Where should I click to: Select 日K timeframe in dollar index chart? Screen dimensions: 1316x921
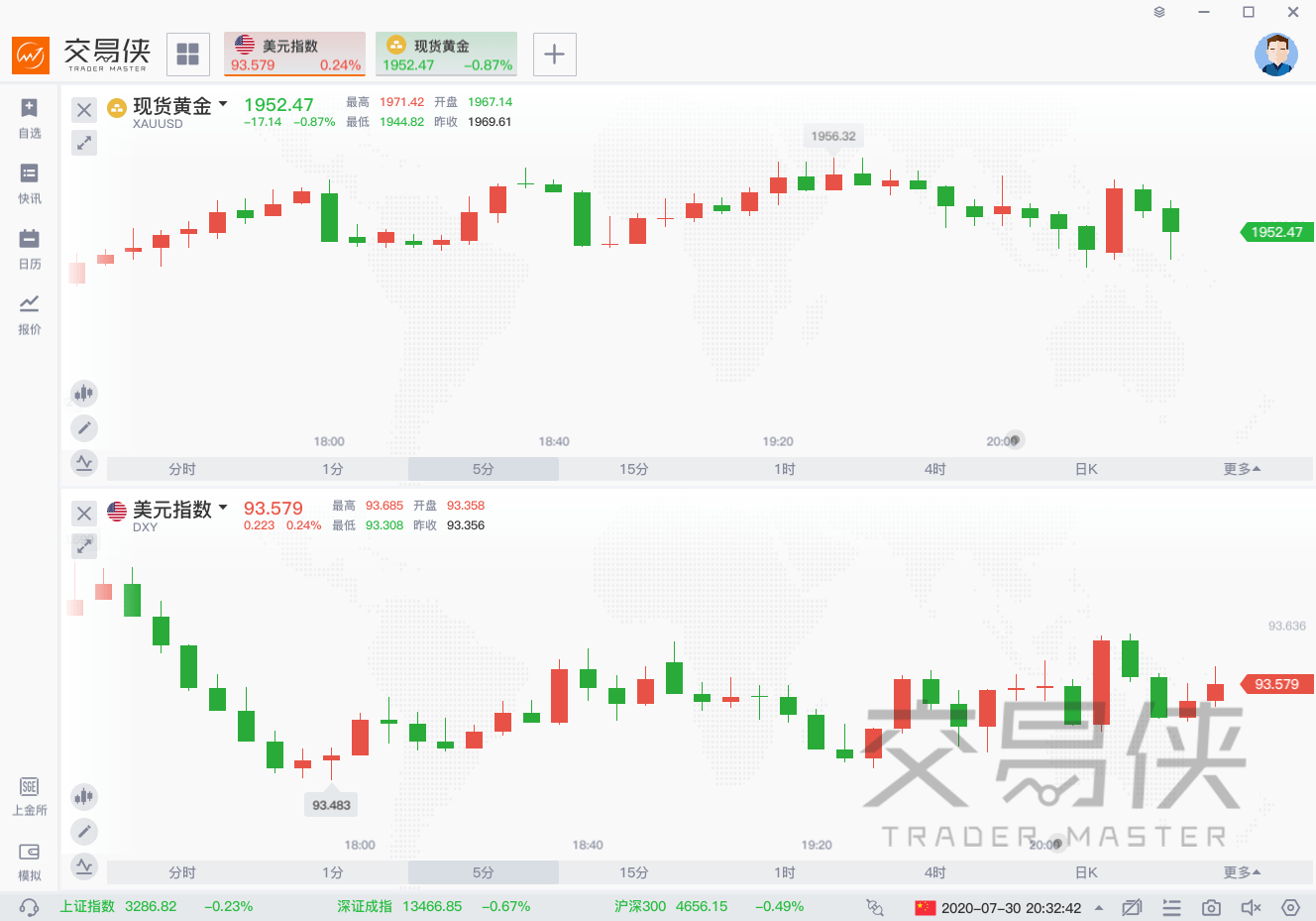[x=1086, y=872]
